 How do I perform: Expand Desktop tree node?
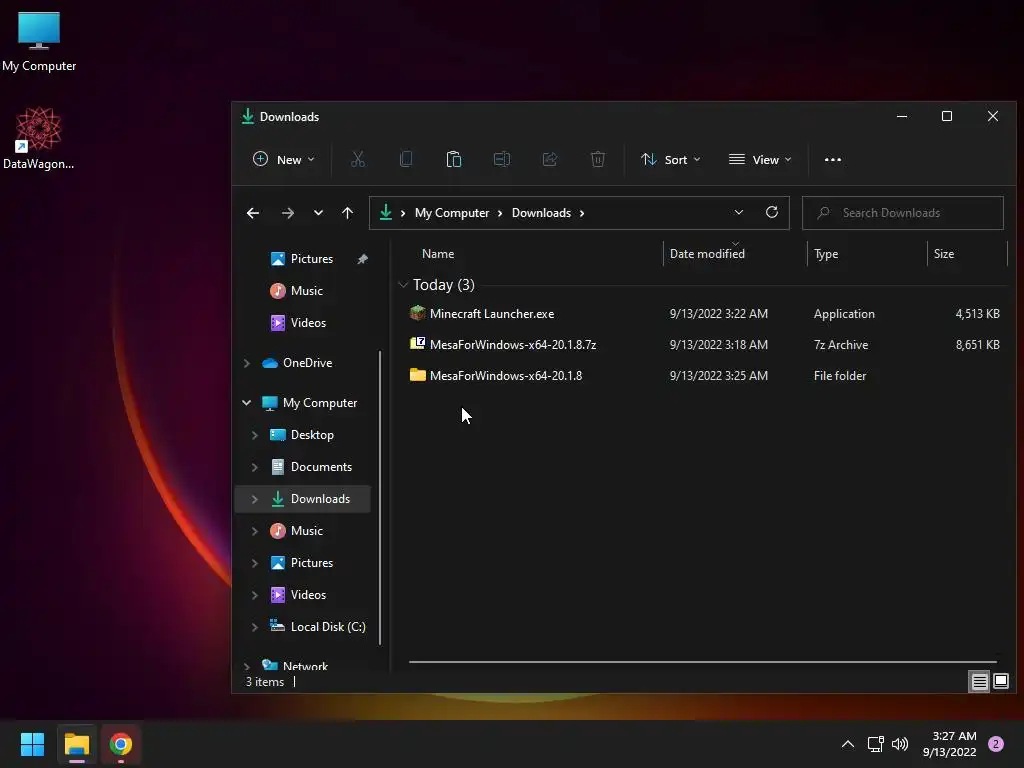255,435
